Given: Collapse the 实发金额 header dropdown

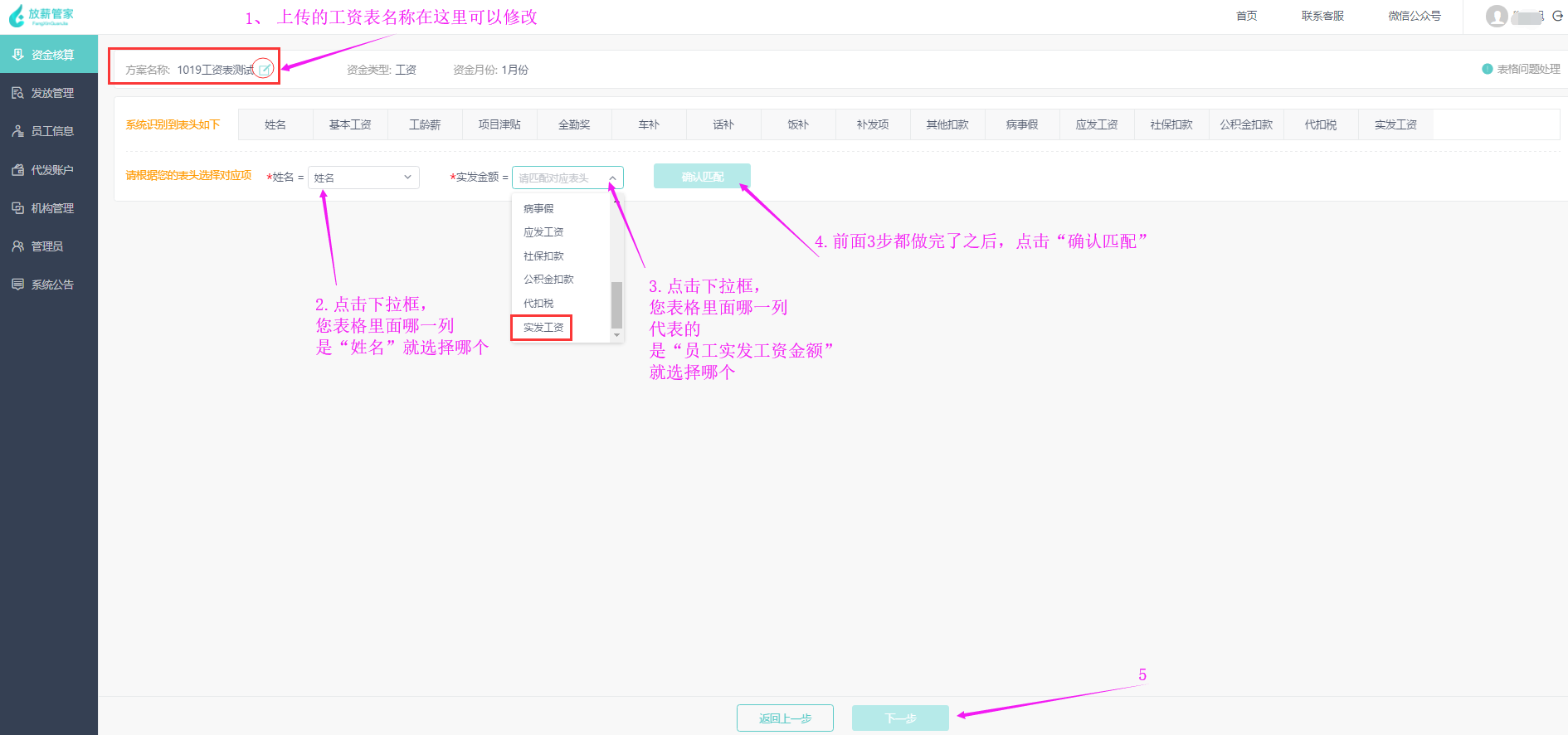Looking at the screenshot, I should (x=611, y=178).
